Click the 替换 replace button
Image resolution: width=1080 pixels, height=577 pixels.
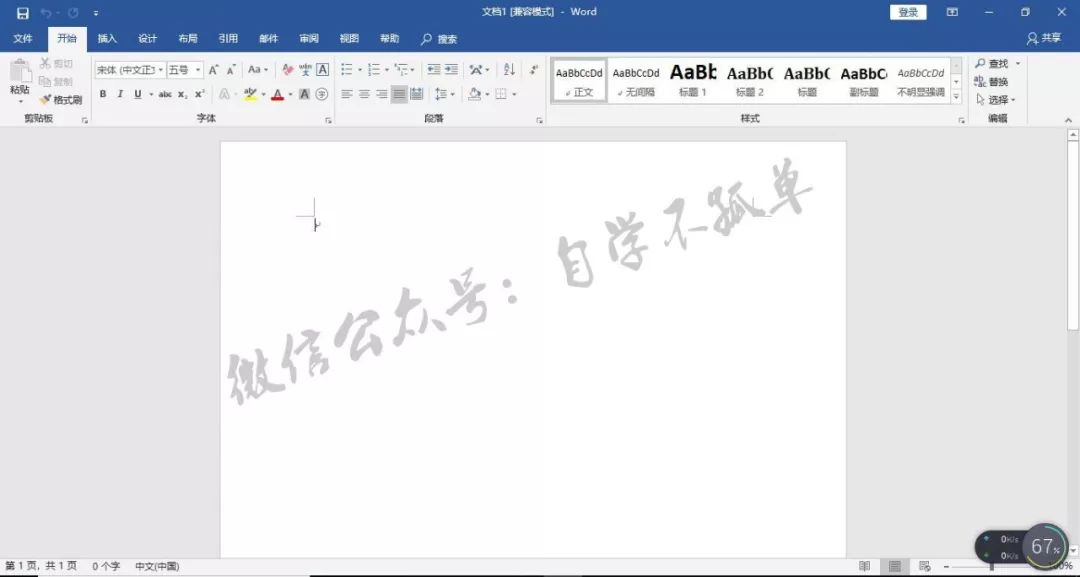click(992, 82)
